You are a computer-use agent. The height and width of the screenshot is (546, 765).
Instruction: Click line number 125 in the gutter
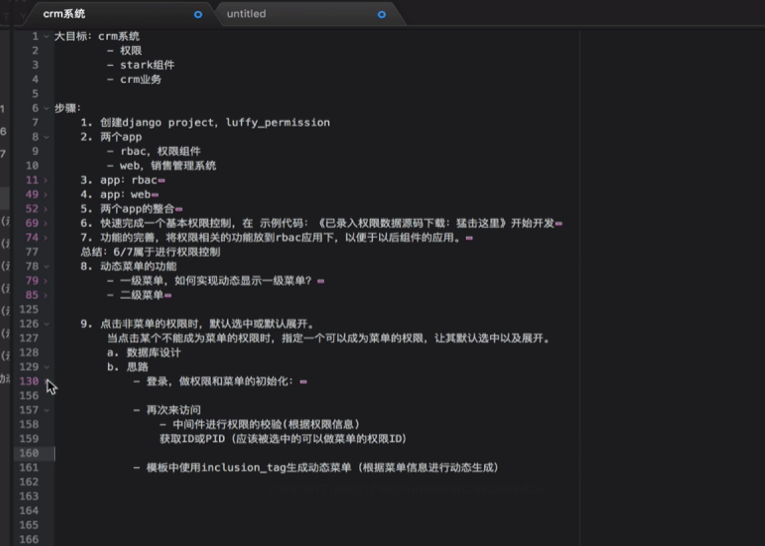(x=29, y=309)
